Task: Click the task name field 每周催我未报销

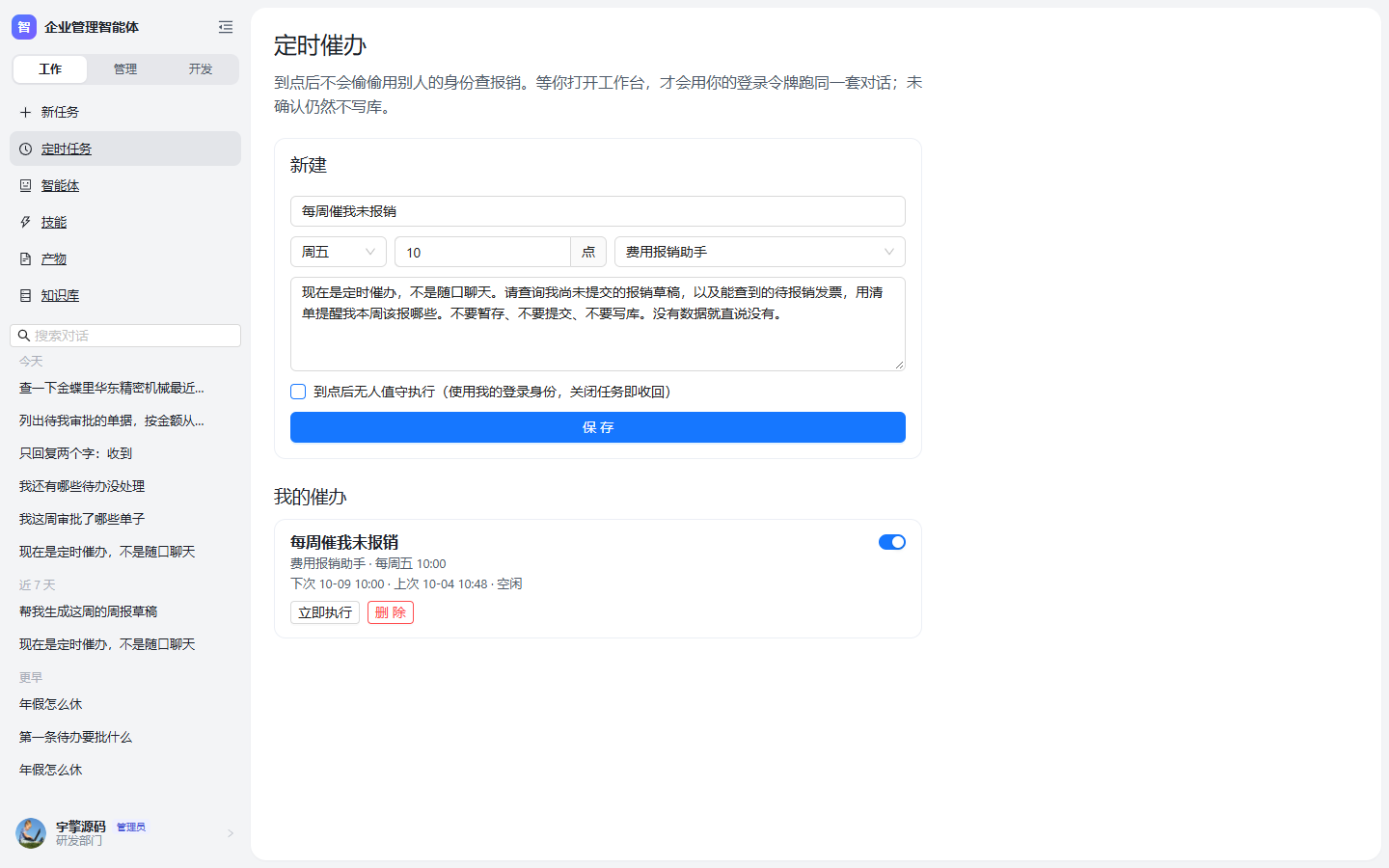Action: coord(598,211)
